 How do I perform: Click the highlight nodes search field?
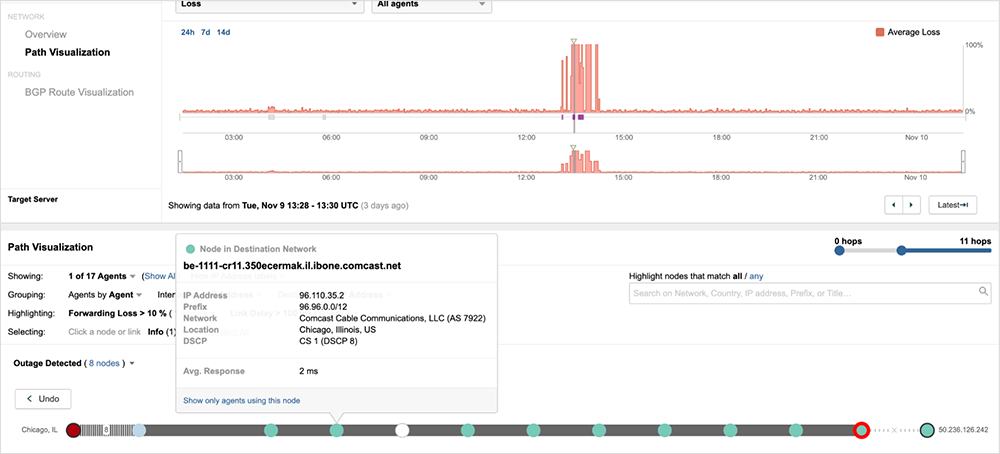[x=800, y=292]
